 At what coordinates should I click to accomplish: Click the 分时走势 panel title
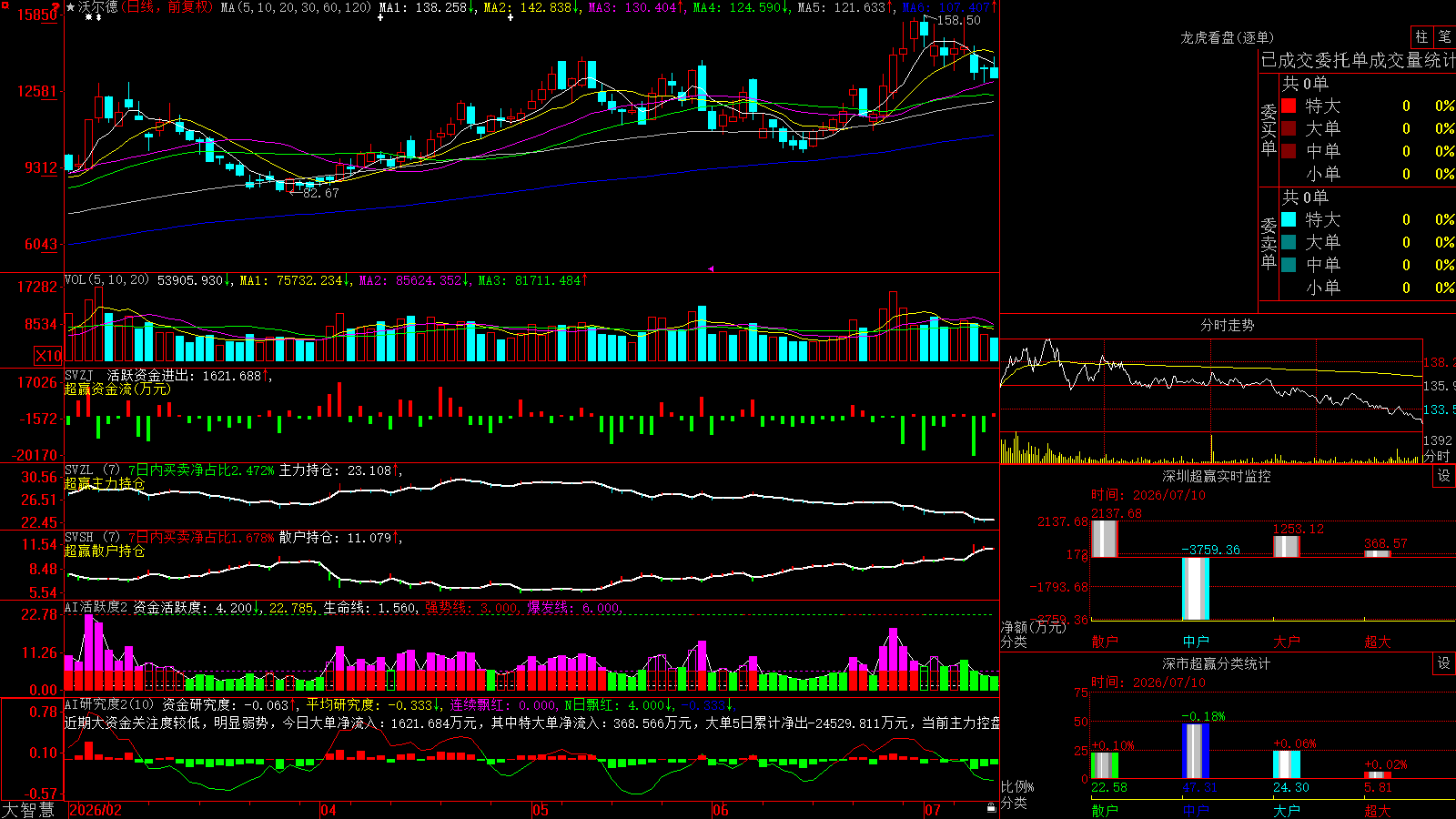1227,325
